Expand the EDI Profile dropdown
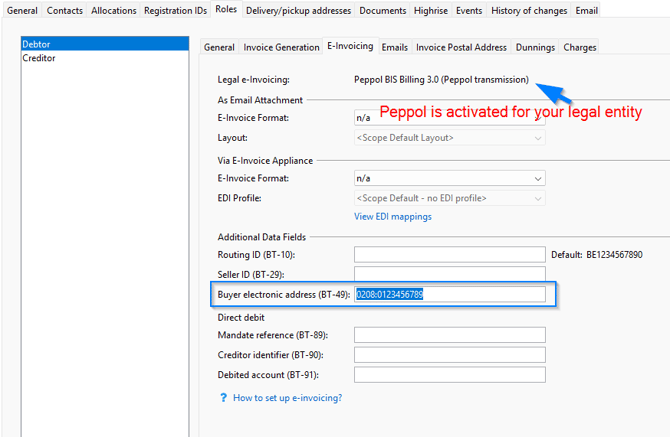The image size is (670, 437). pyautogui.click(x=449, y=198)
